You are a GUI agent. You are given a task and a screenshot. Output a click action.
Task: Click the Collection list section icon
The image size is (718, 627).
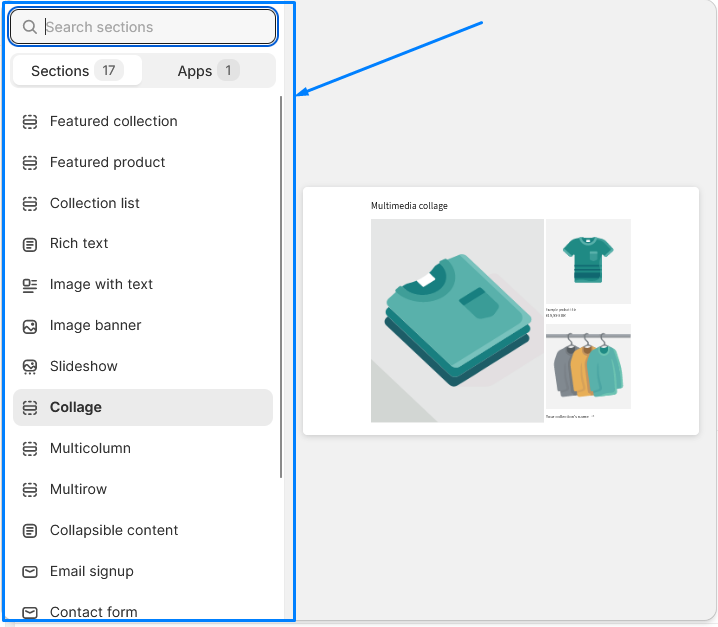[30, 203]
